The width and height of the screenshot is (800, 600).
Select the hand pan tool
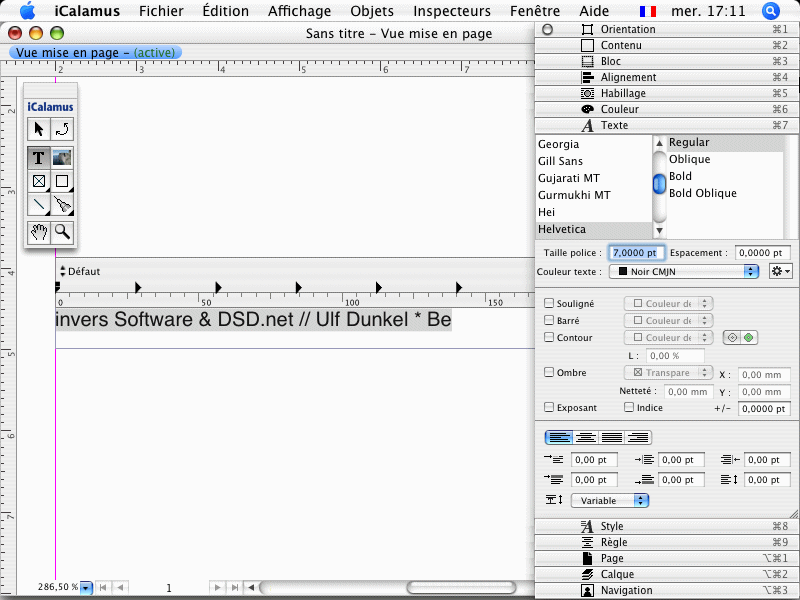click(x=39, y=233)
